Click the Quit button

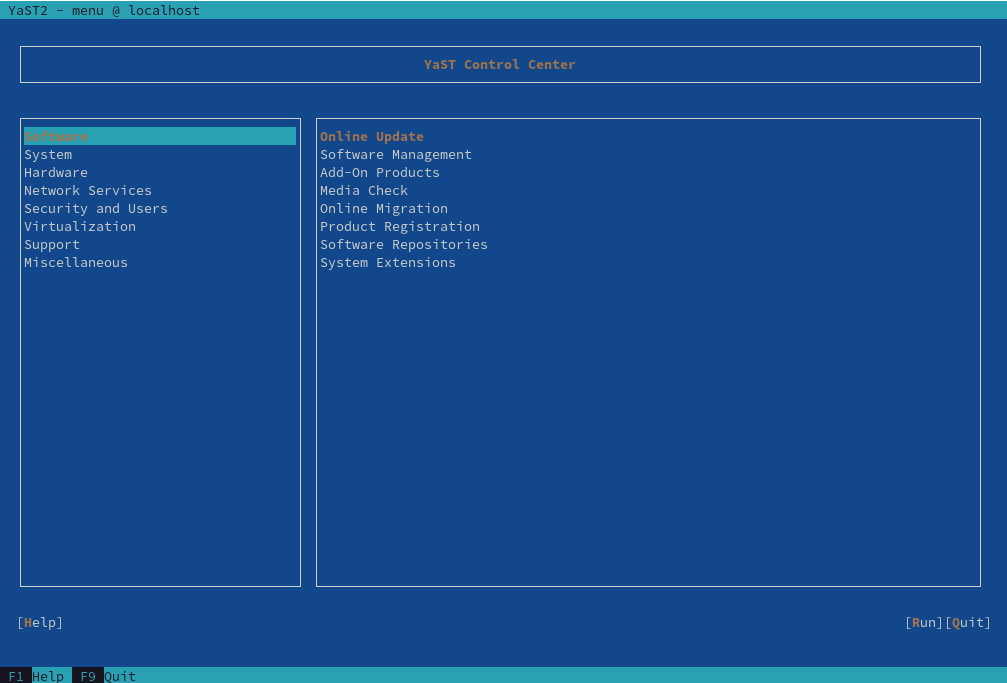click(968, 622)
